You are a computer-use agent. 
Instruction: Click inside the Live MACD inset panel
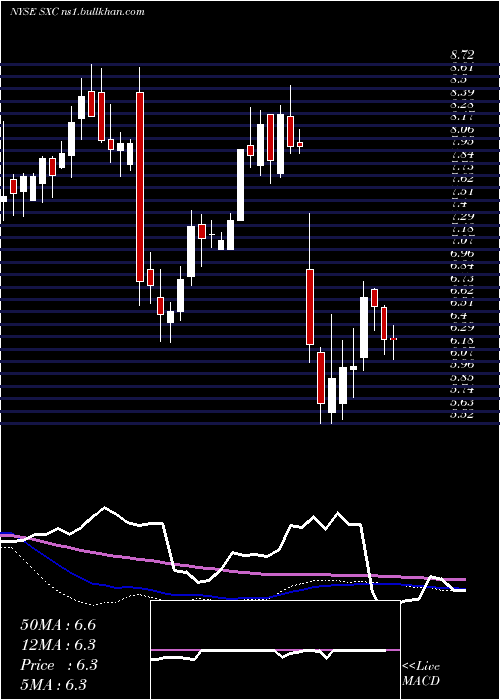(x=275, y=650)
